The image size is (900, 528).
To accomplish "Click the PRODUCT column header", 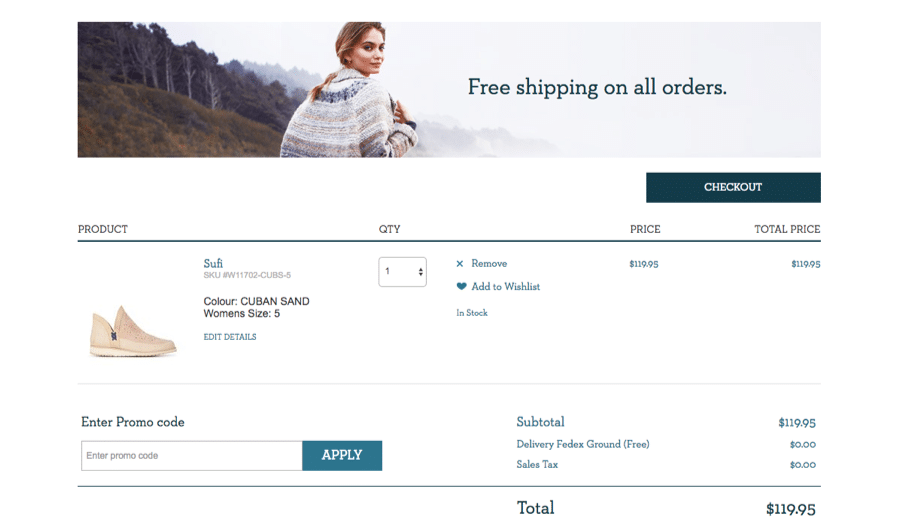I will coord(103,229).
